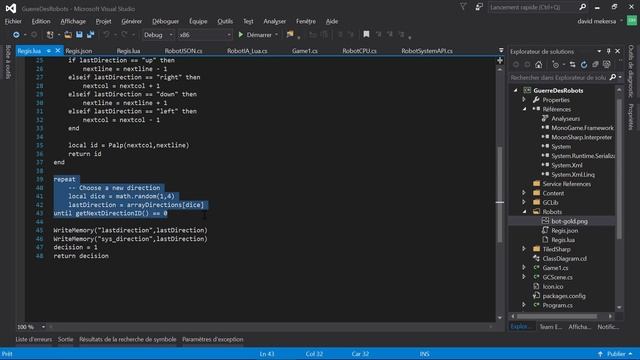
Task: Click the split editor icon above scrollbar
Action: (500, 60)
